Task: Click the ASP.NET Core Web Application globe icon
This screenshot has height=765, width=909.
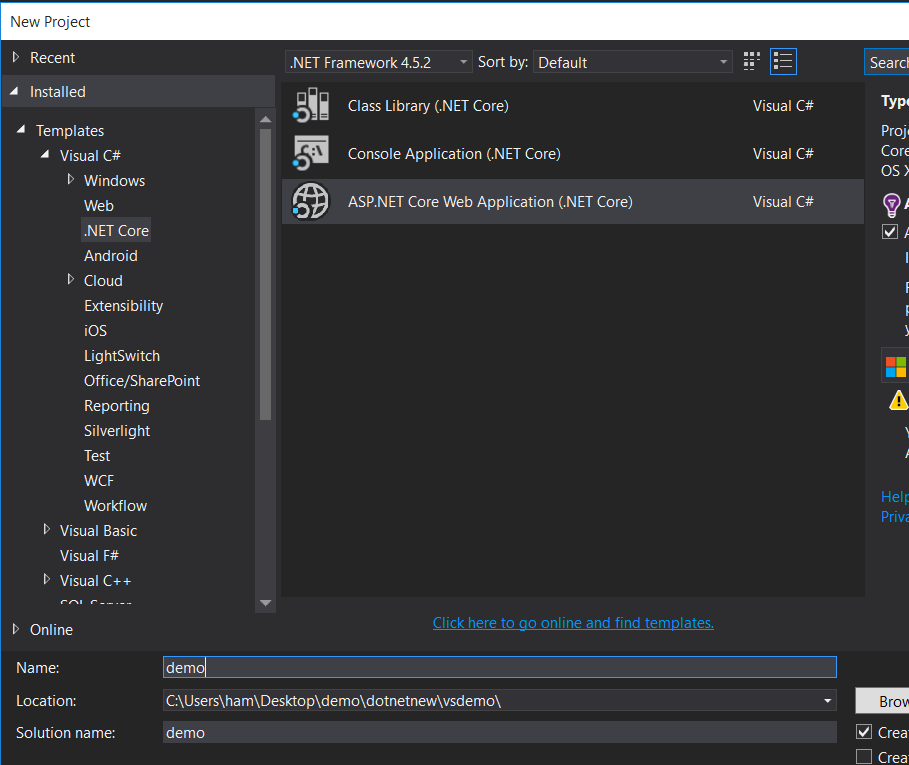Action: (311, 201)
